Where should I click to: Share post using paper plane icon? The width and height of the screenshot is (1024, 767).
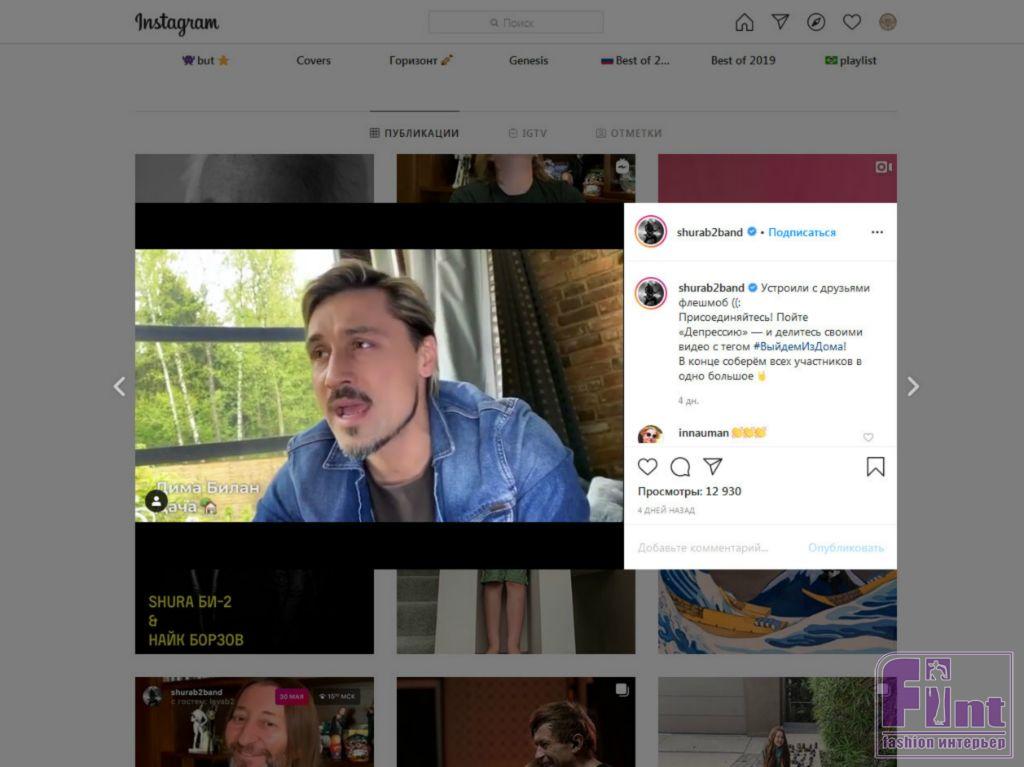pos(712,467)
